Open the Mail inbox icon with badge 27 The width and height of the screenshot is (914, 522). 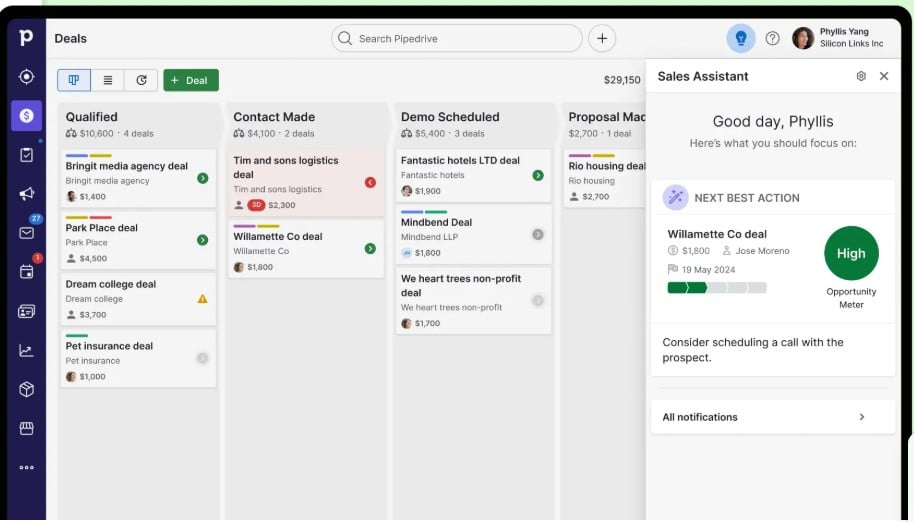26,232
